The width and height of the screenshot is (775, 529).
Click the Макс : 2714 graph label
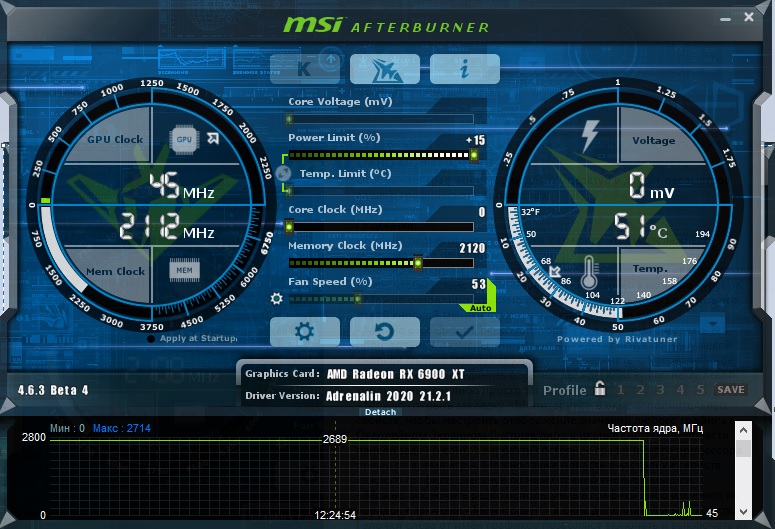point(122,428)
